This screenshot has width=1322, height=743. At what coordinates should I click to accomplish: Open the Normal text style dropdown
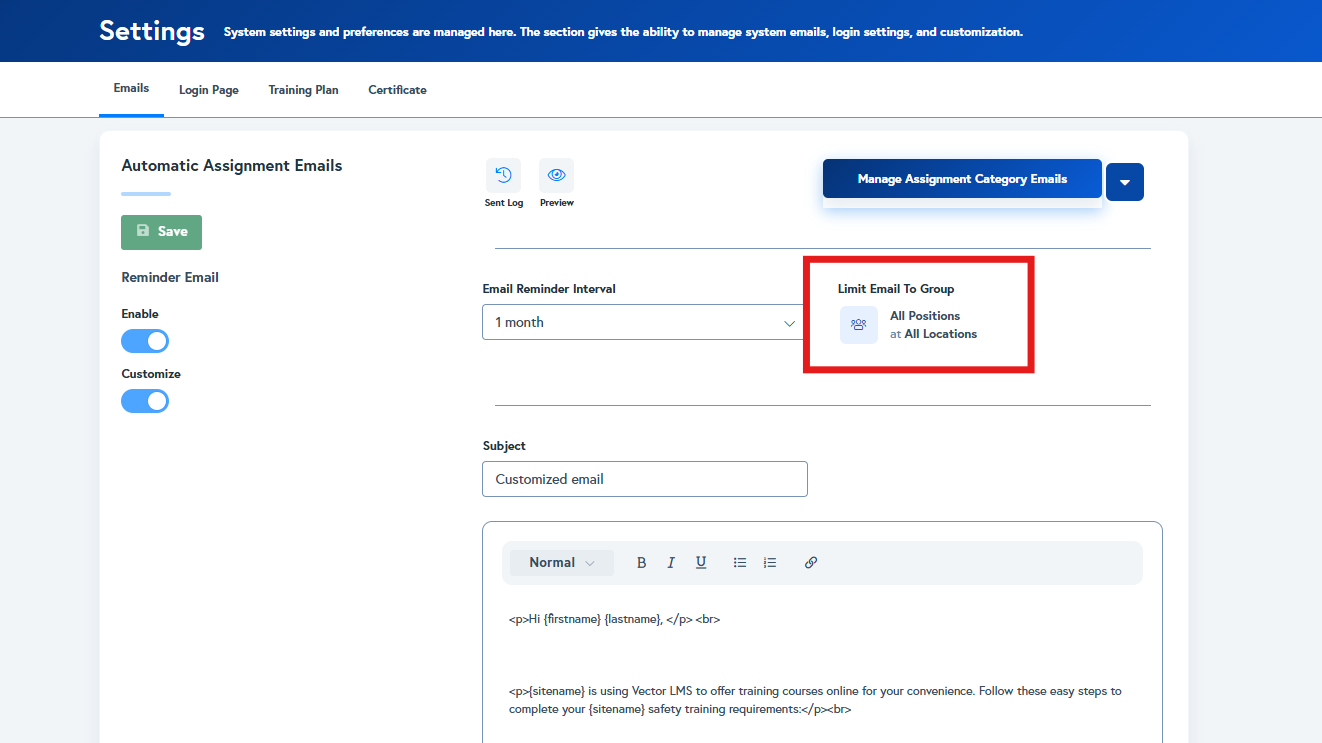click(562, 563)
